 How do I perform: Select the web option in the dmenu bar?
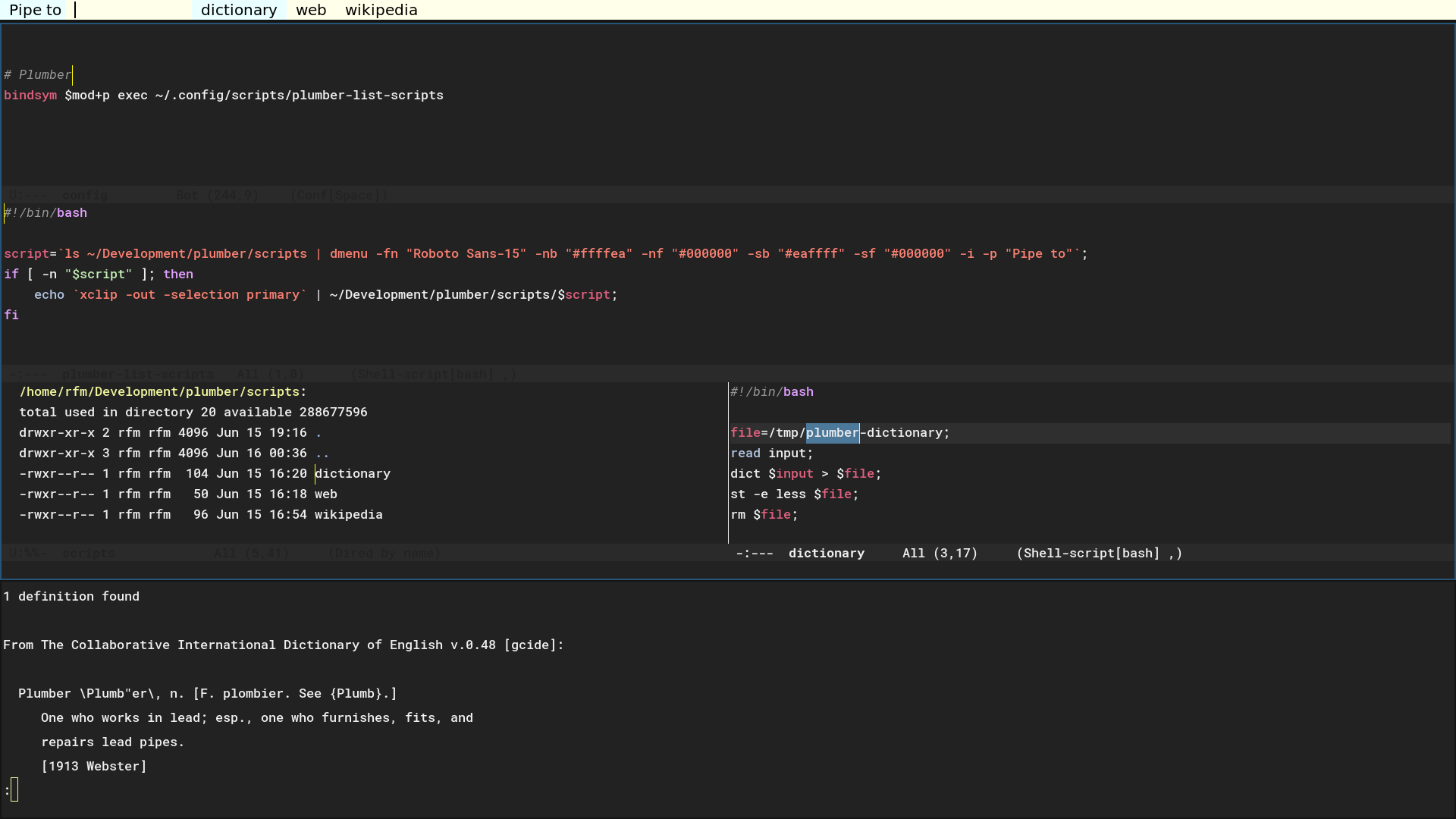(x=311, y=10)
